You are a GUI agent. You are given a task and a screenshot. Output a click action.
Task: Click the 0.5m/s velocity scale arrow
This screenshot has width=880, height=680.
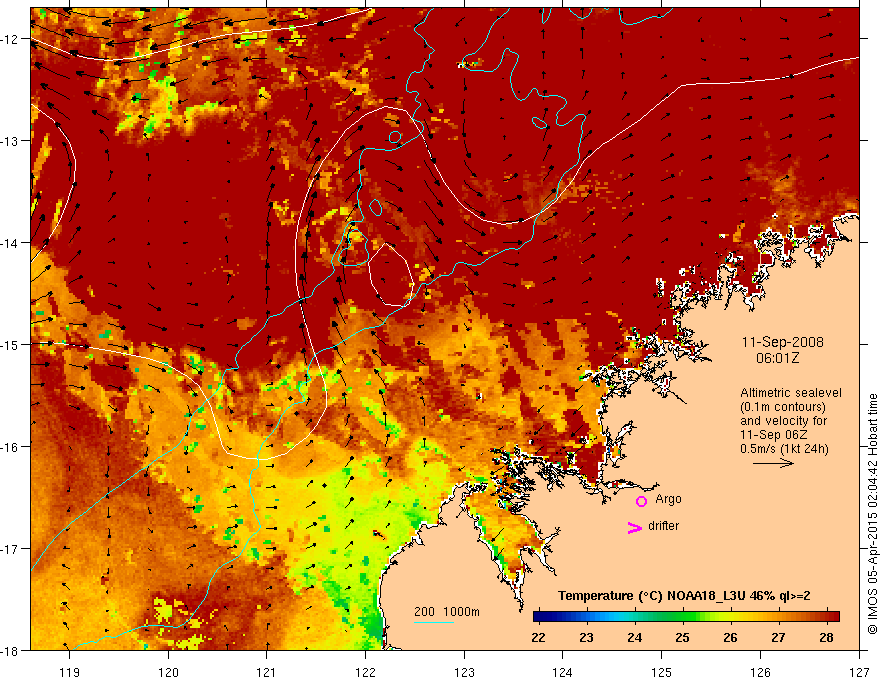point(773,463)
